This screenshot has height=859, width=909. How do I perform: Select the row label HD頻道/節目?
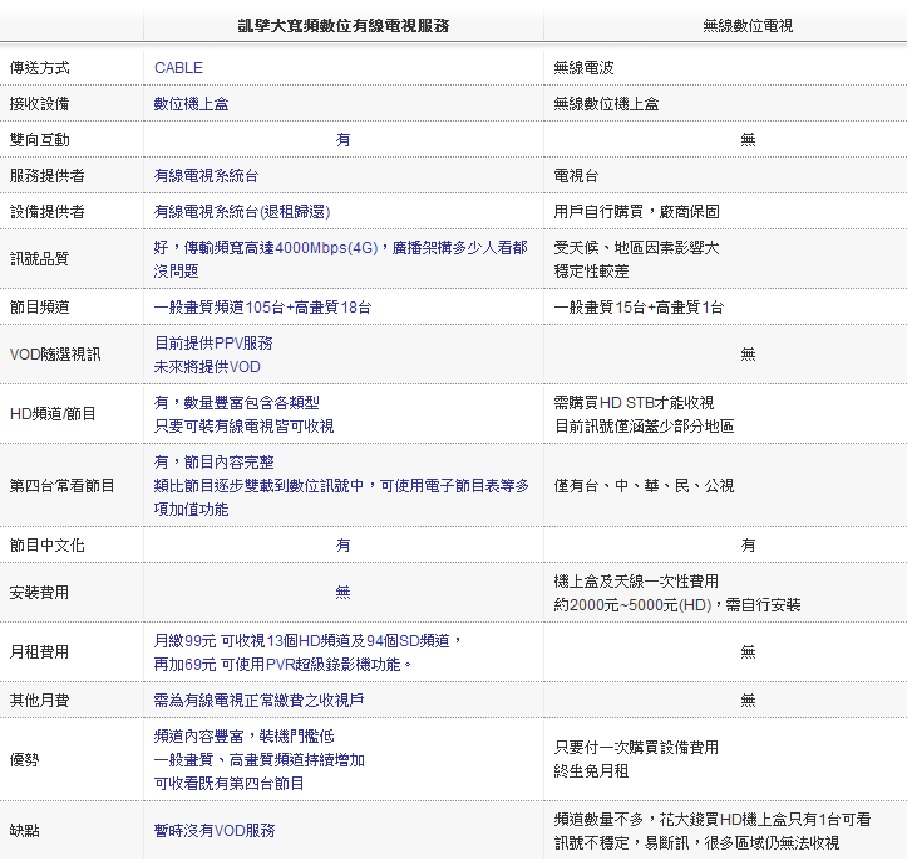pos(52,414)
